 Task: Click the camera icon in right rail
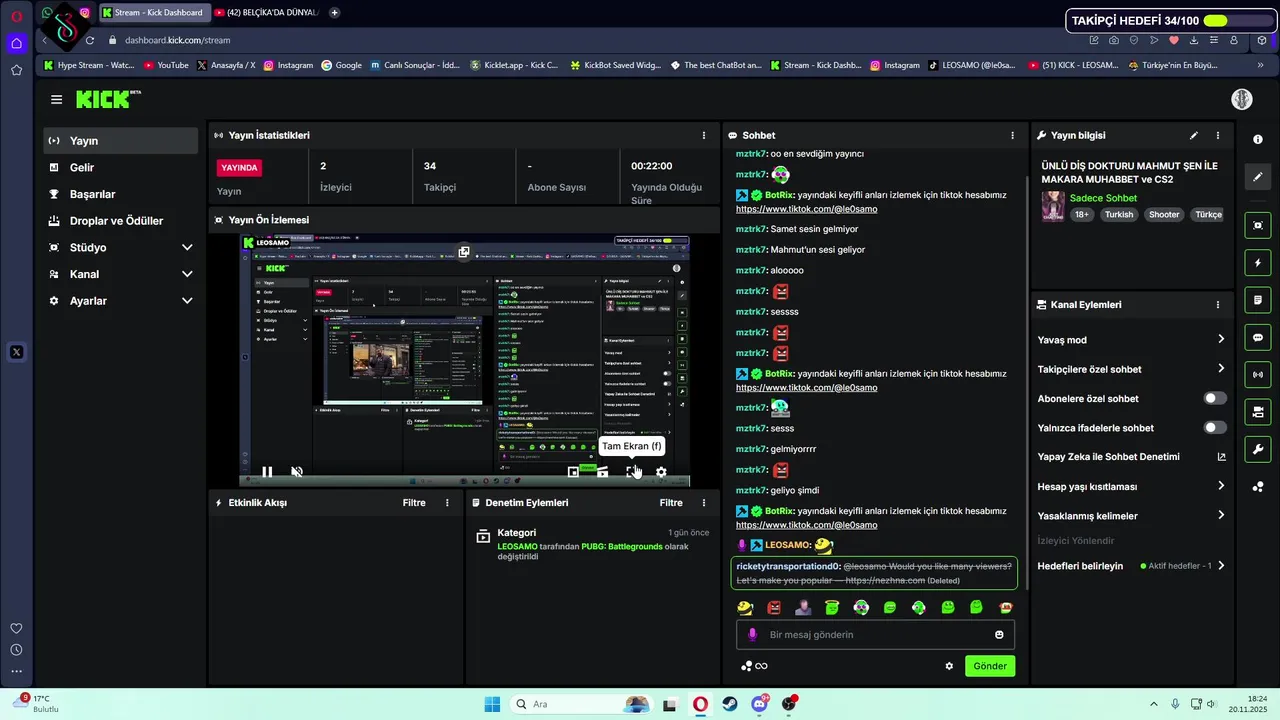point(1258,412)
